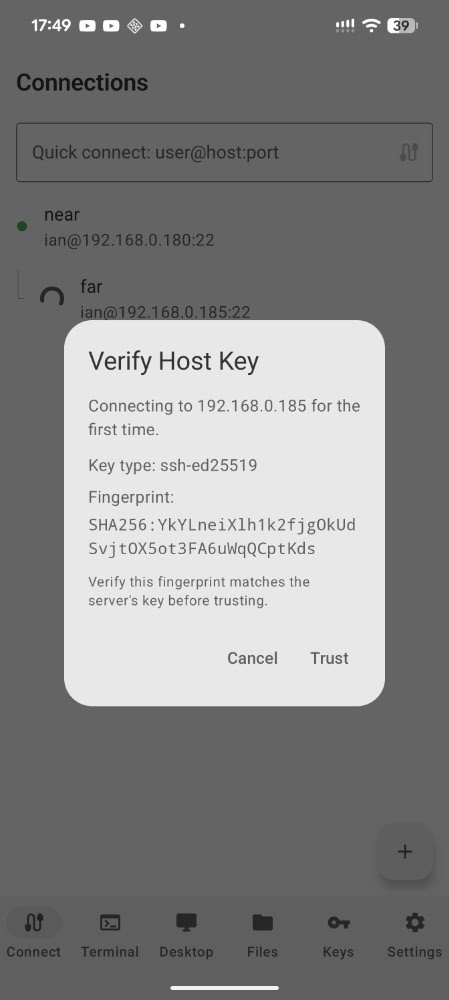This screenshot has width=449, height=1000.
Task: Open the Connect tab icon
Action: [x=33, y=922]
